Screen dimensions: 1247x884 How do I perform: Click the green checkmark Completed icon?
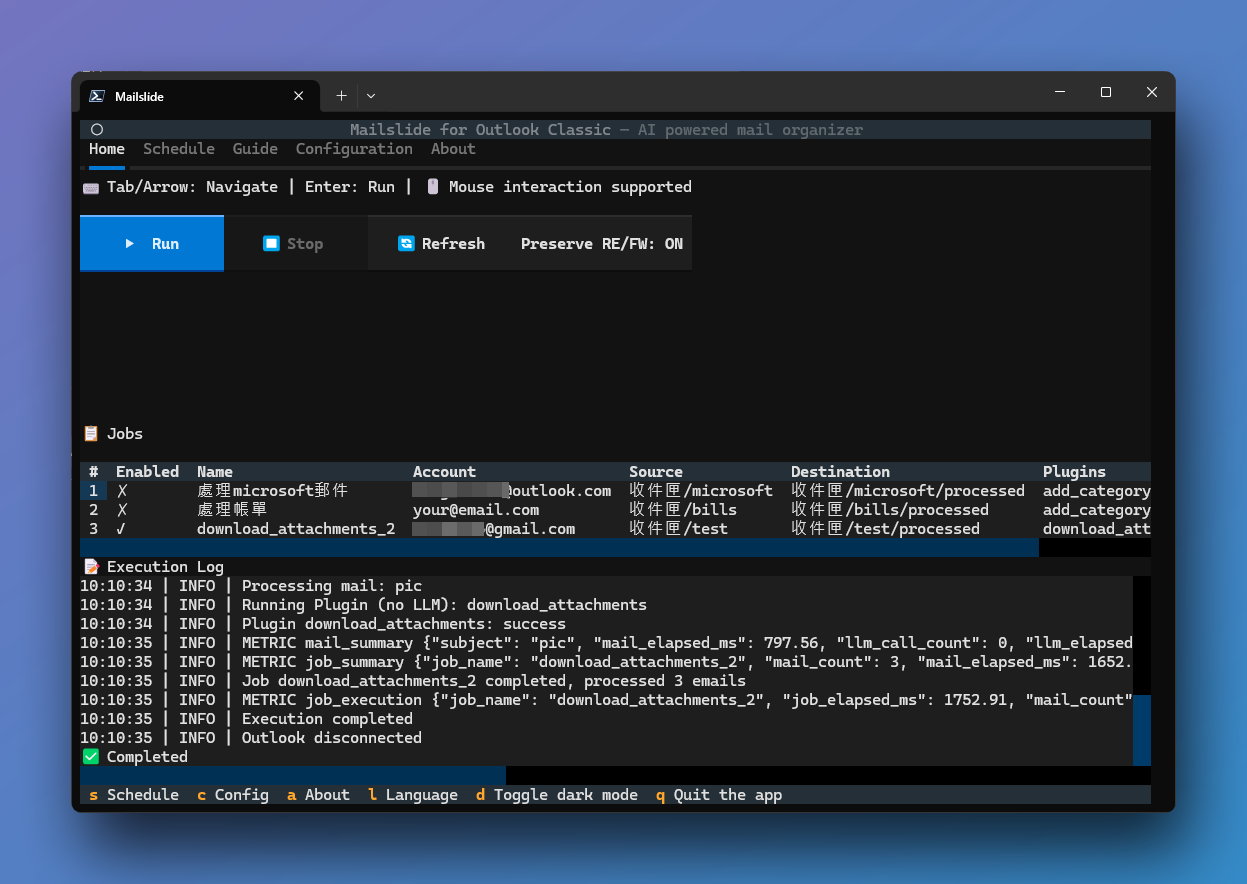point(91,757)
